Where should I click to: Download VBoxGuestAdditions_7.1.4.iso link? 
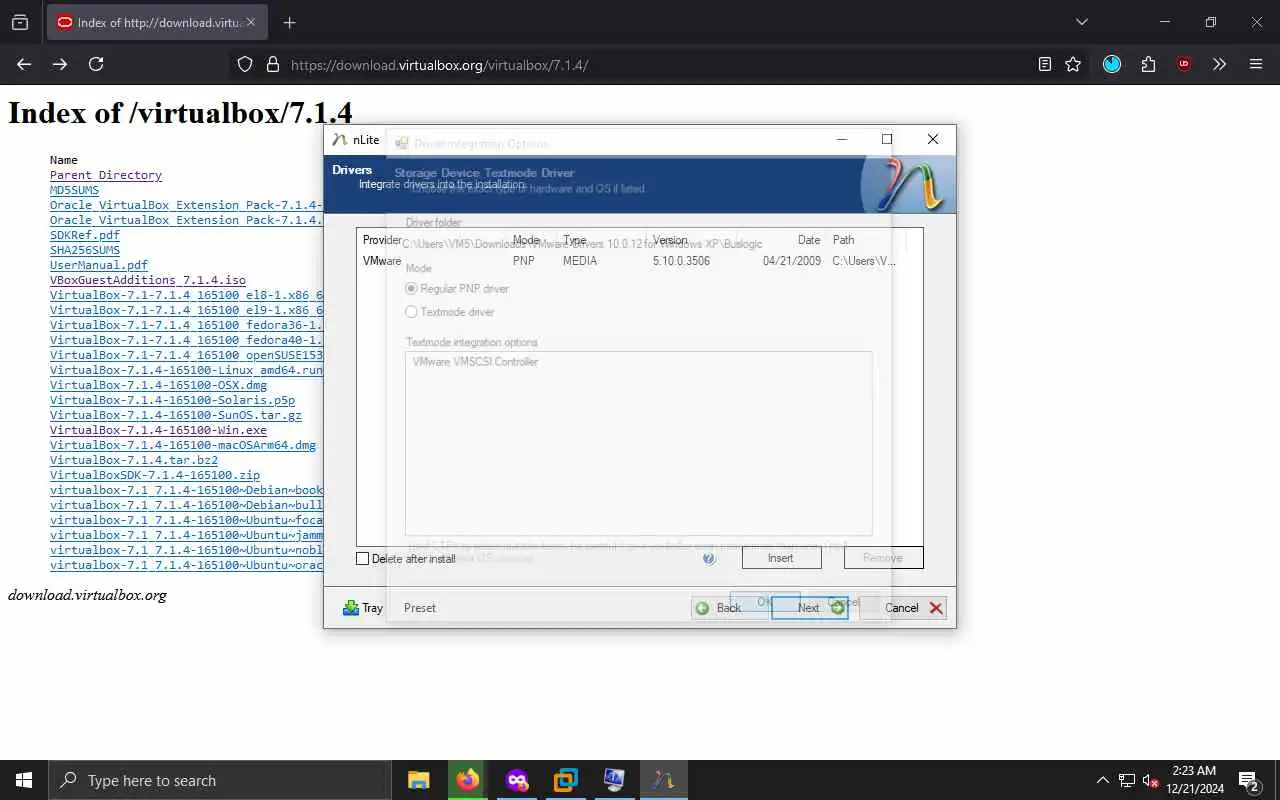[x=148, y=280]
